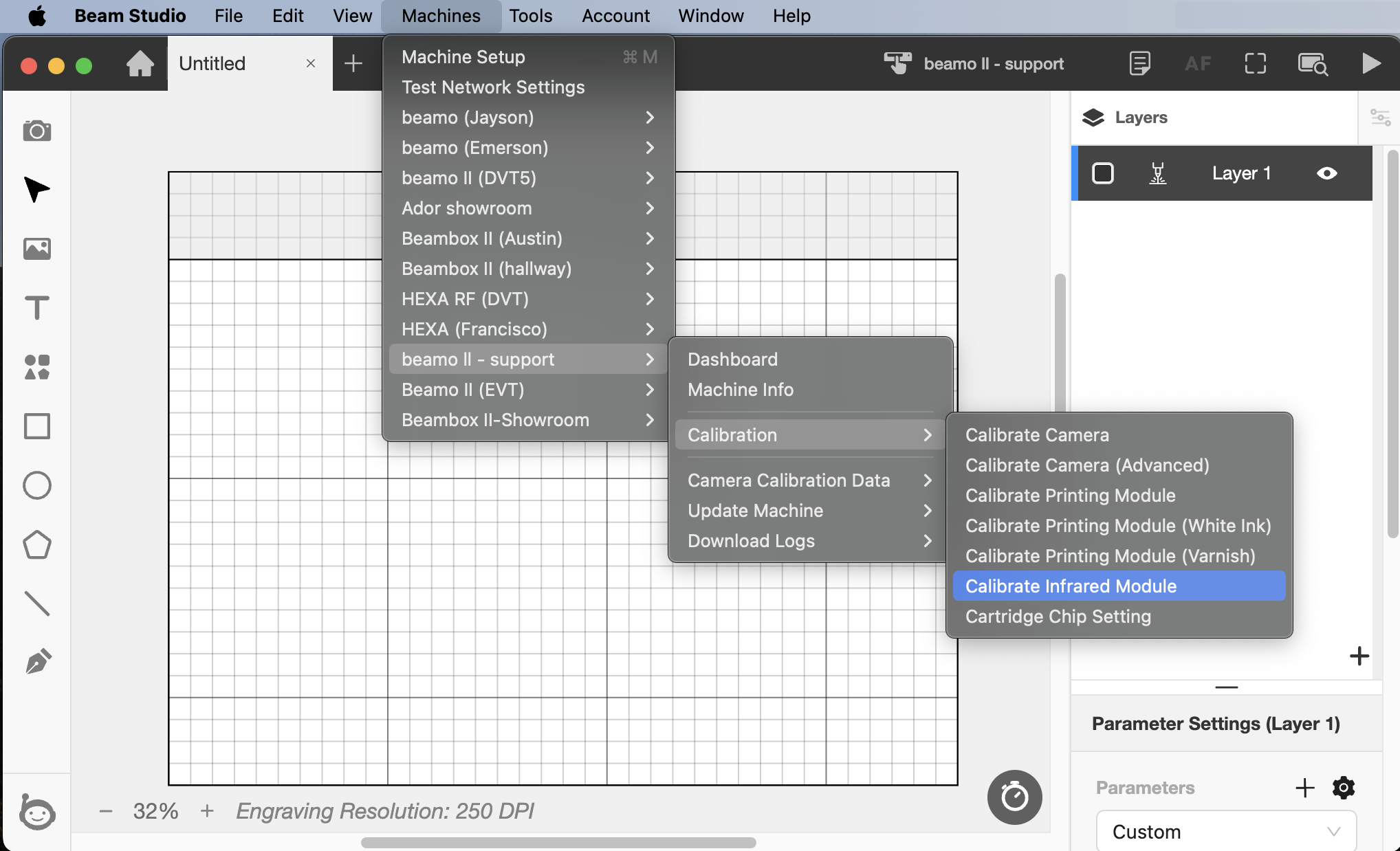Image resolution: width=1400 pixels, height=851 pixels.
Task: Expand the Download Logs submenu
Action: click(810, 541)
